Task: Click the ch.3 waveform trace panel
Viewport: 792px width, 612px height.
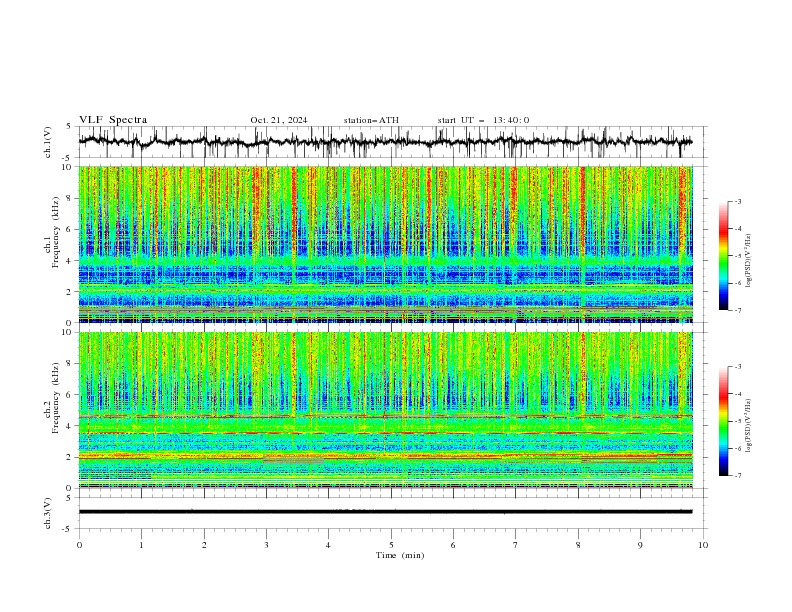Action: 393,513
